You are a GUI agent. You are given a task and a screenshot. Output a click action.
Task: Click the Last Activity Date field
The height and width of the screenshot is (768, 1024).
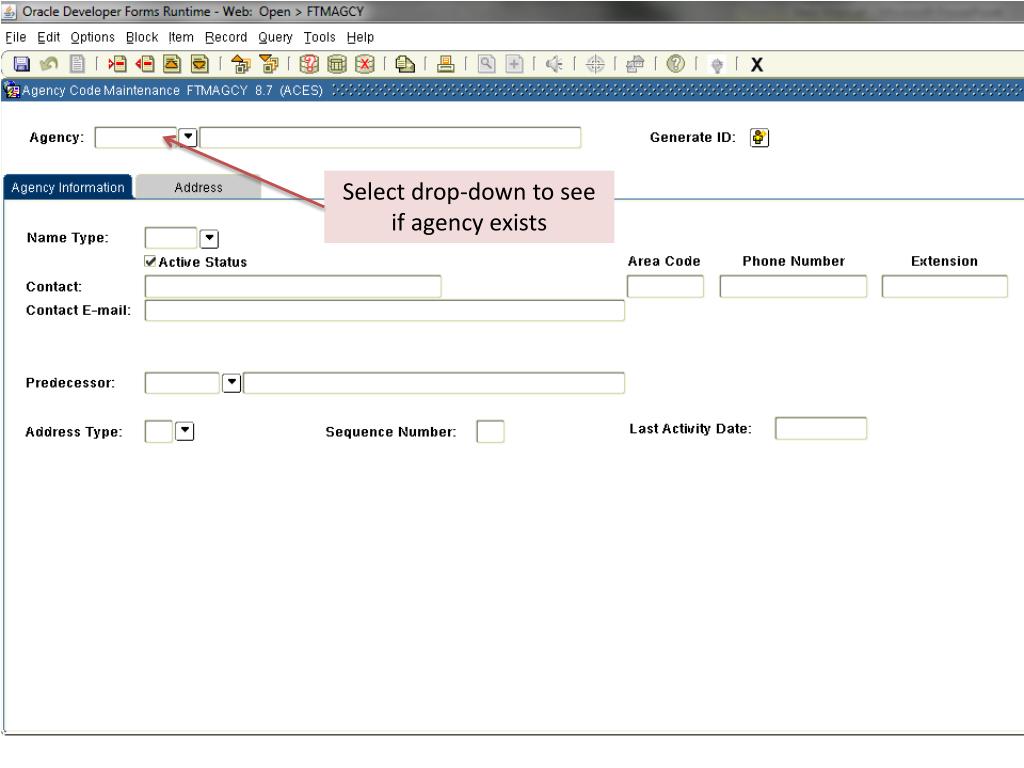(x=821, y=428)
